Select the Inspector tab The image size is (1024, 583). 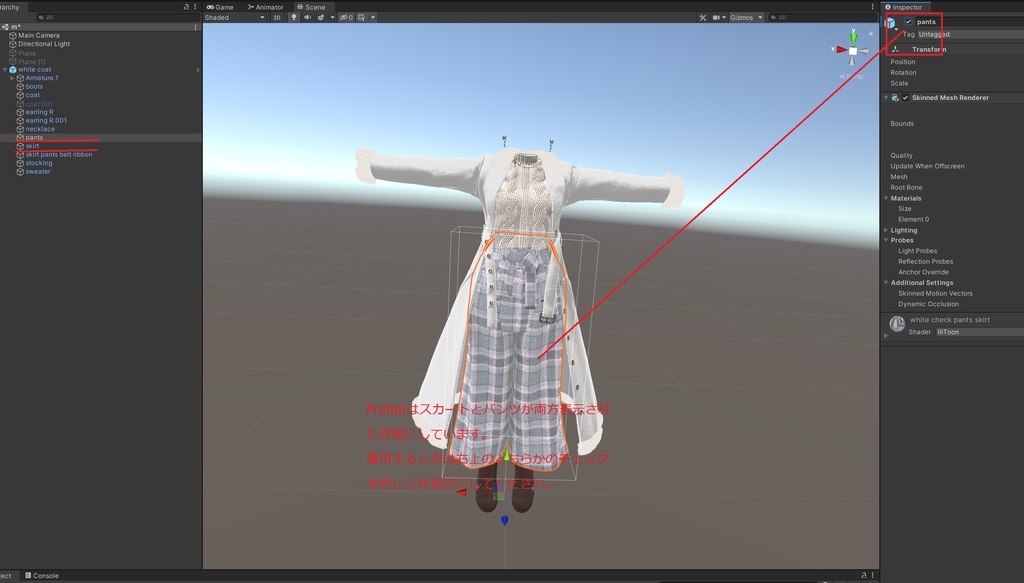tap(904, 7)
